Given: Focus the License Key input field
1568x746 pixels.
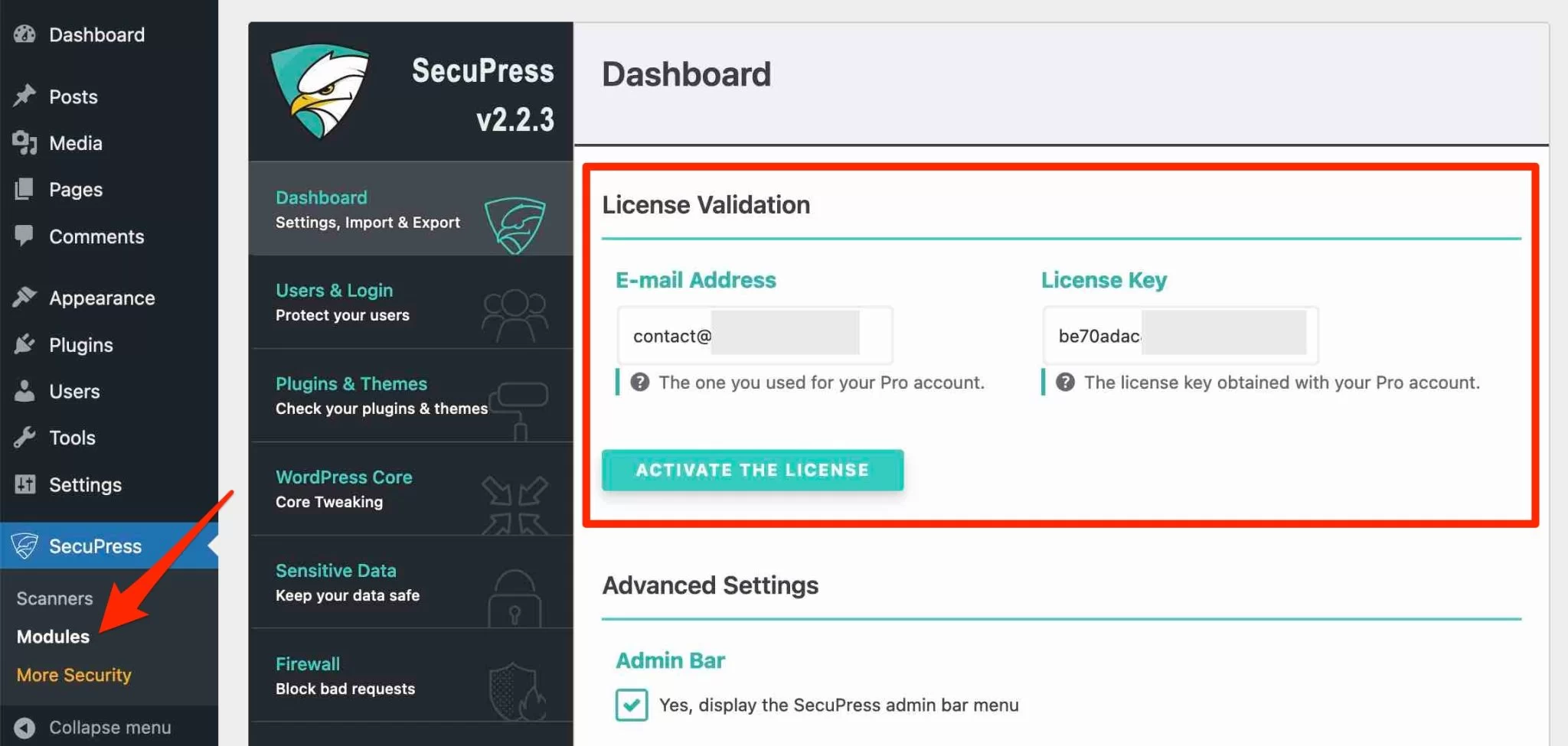Looking at the screenshot, I should click(1180, 336).
